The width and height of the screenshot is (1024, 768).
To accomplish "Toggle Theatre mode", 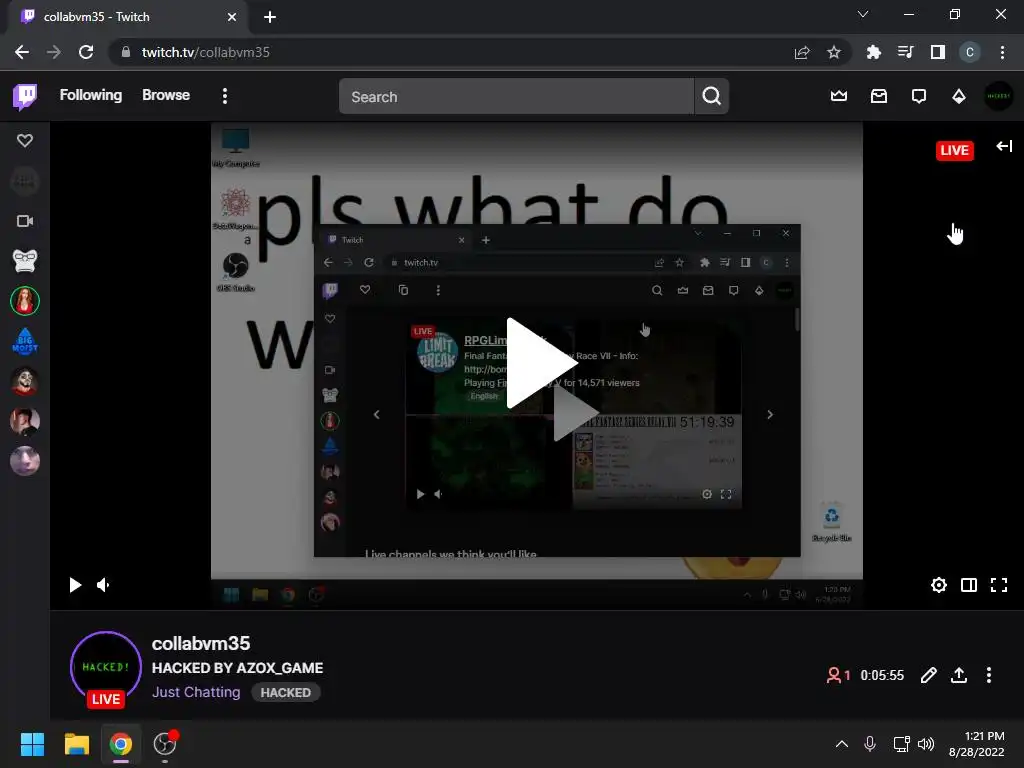I will point(968,585).
